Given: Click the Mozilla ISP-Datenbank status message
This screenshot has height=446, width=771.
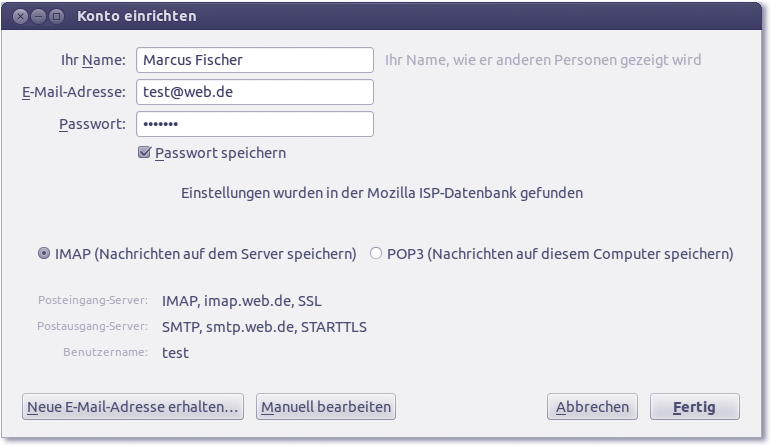Looking at the screenshot, I should pos(381,192).
